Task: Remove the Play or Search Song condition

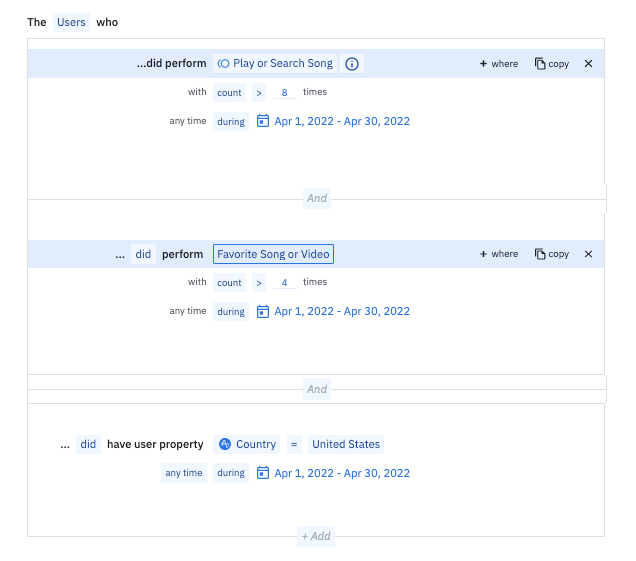Action: 588,64
